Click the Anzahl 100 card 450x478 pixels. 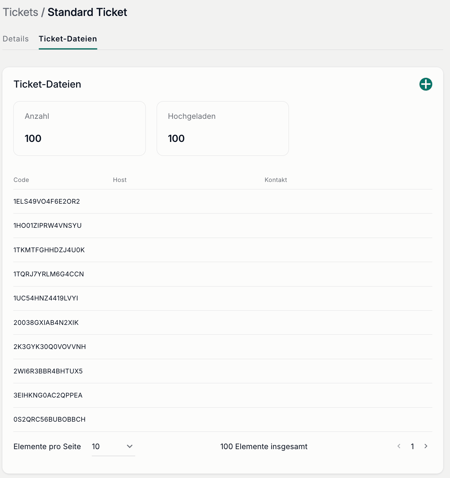pyautogui.click(x=79, y=128)
